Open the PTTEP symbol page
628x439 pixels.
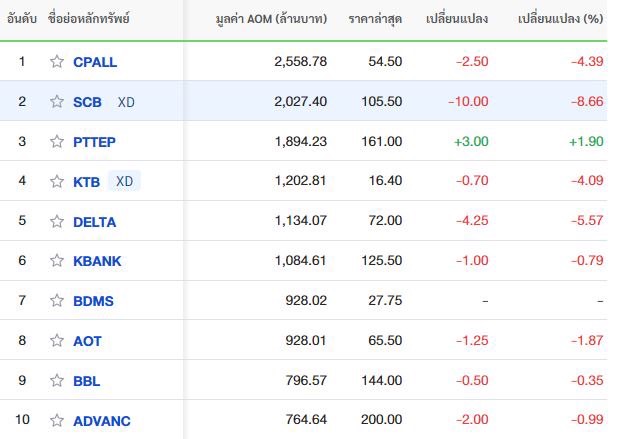(x=94, y=142)
